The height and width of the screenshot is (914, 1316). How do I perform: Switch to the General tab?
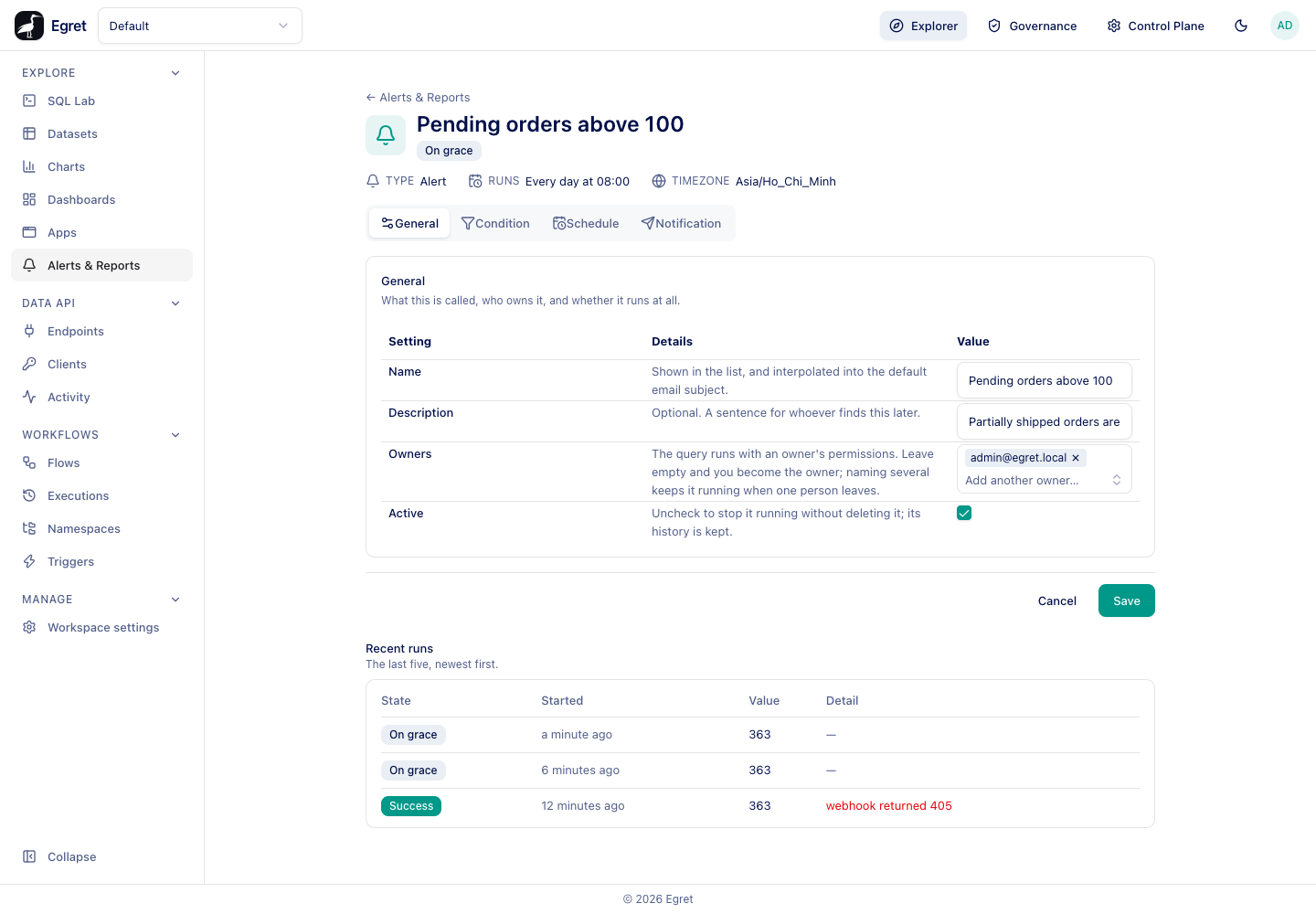tap(409, 223)
